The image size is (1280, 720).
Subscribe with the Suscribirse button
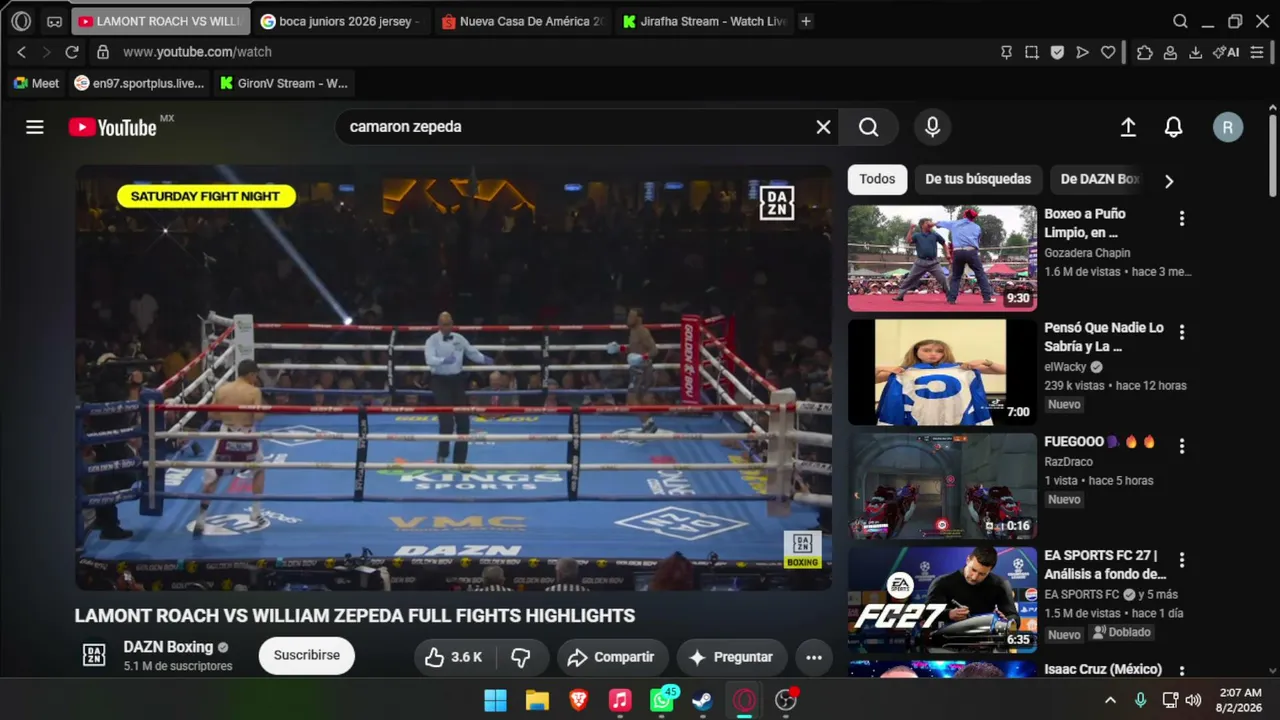tap(307, 655)
